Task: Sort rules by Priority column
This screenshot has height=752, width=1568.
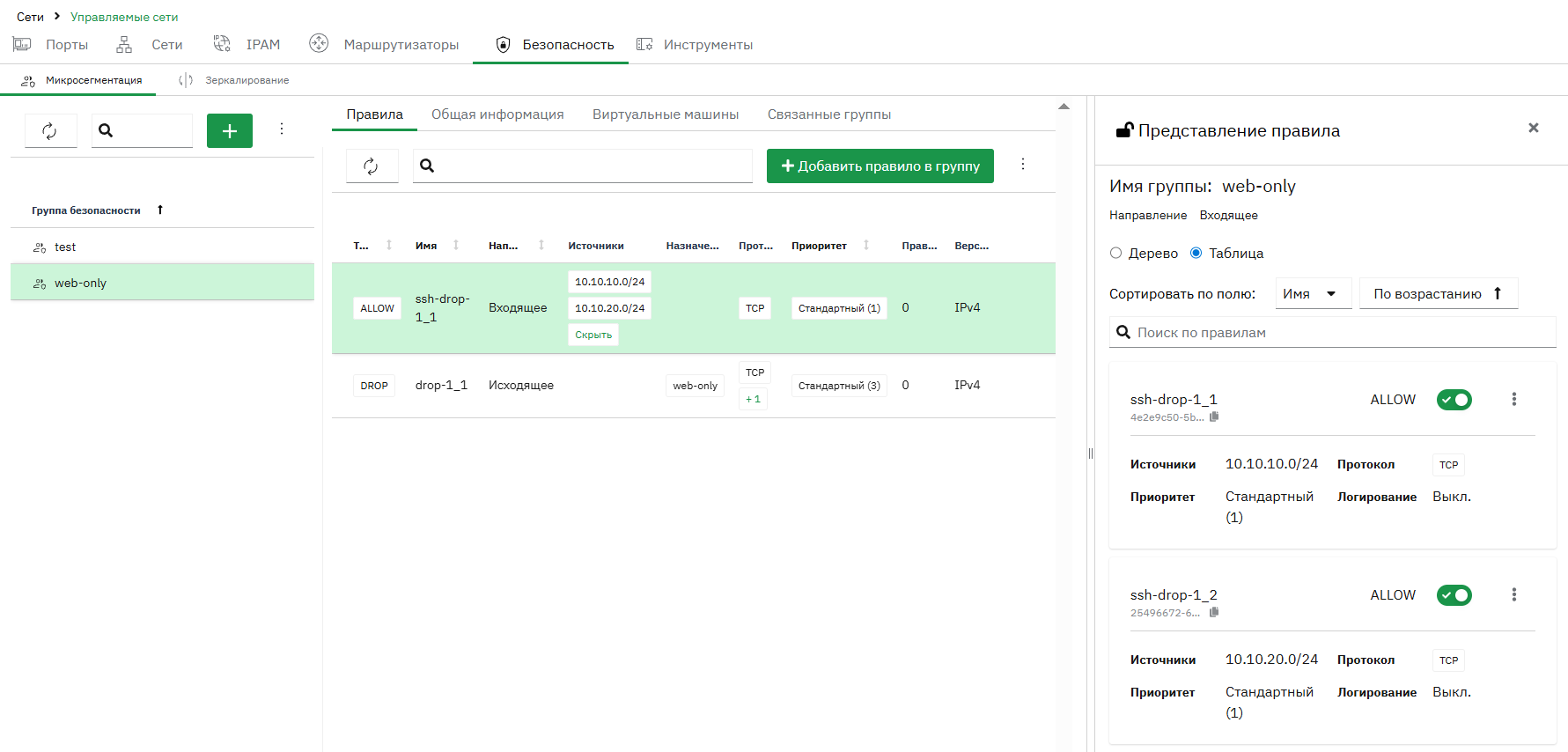Action: (x=866, y=245)
